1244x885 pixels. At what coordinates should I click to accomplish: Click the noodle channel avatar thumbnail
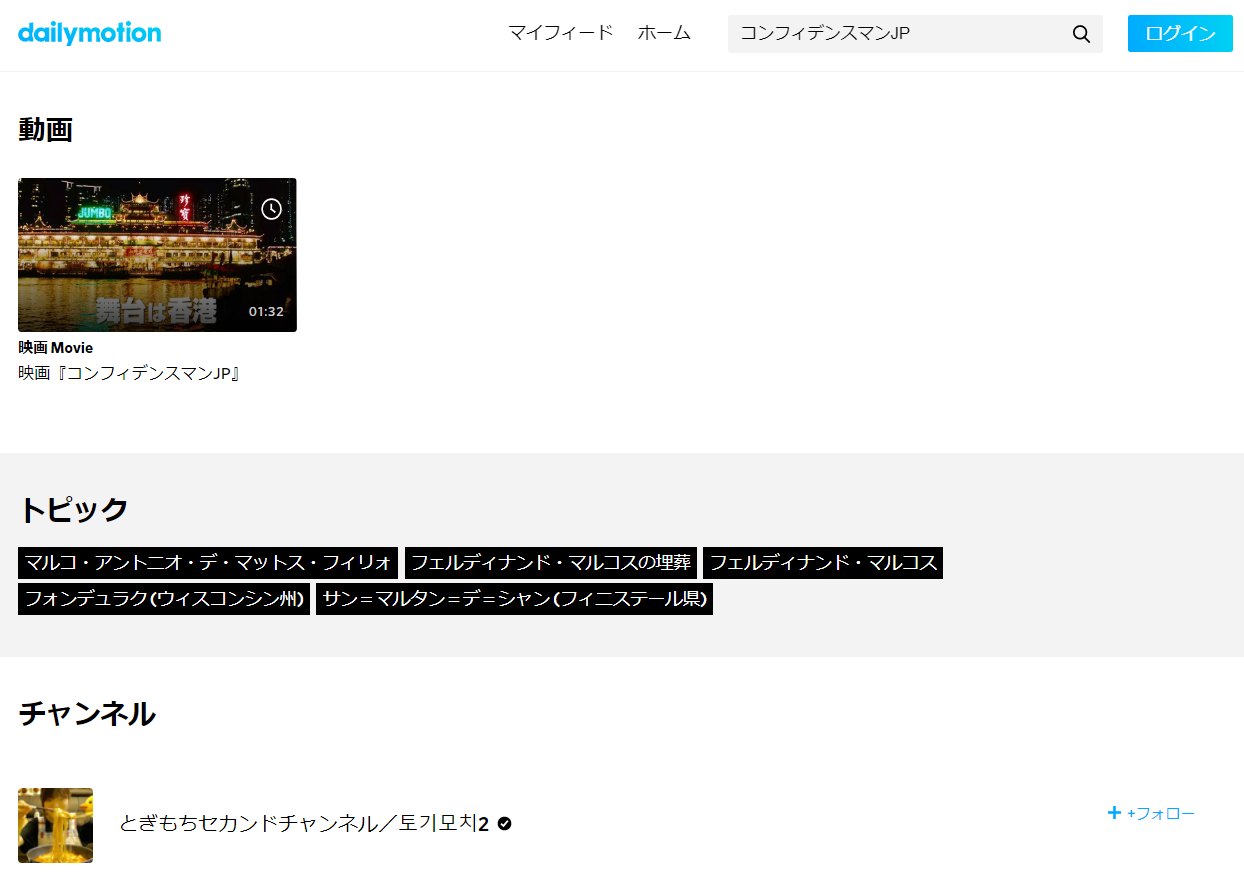55,825
